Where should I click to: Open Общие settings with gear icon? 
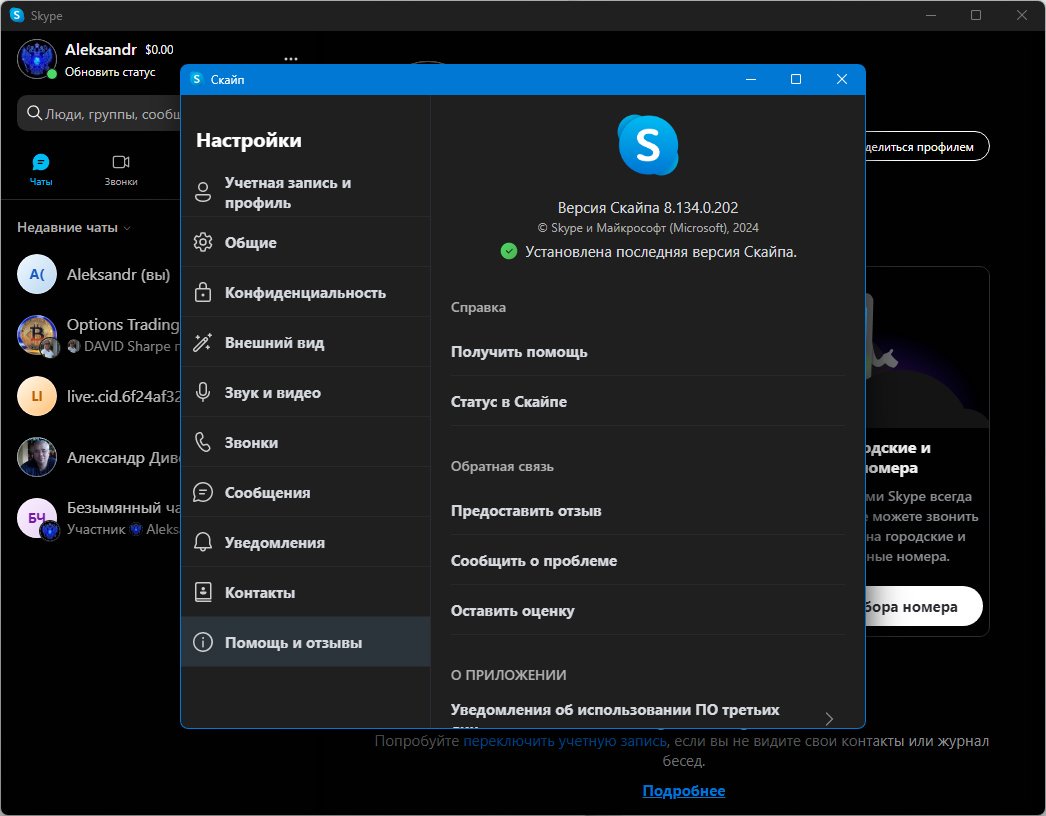306,242
